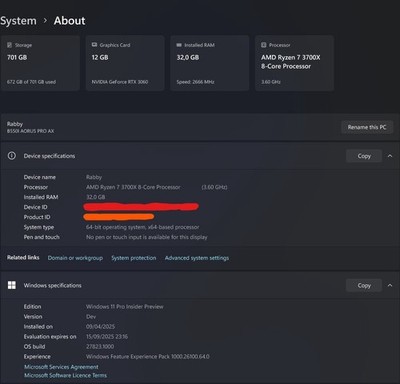Open the 32,0 GB Installed RAM tile
This screenshot has width=400, height=384.
210,63
